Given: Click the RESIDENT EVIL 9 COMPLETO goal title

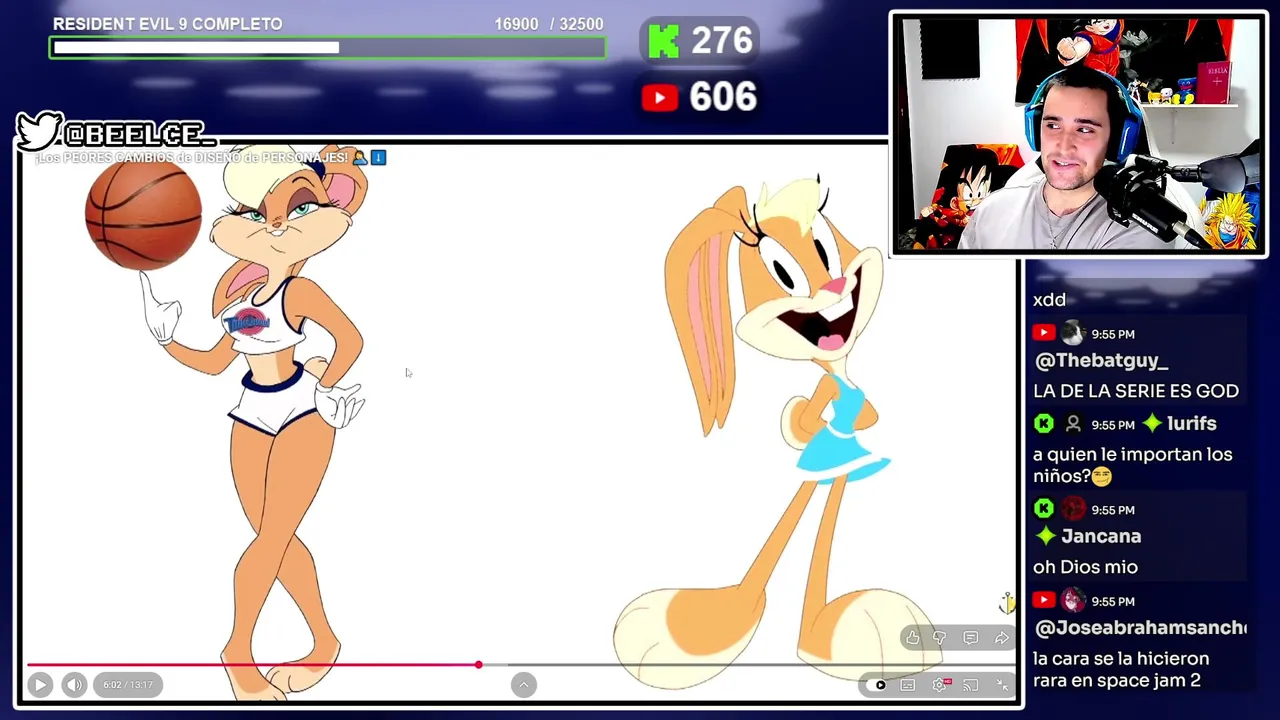Looking at the screenshot, I should click(167, 24).
